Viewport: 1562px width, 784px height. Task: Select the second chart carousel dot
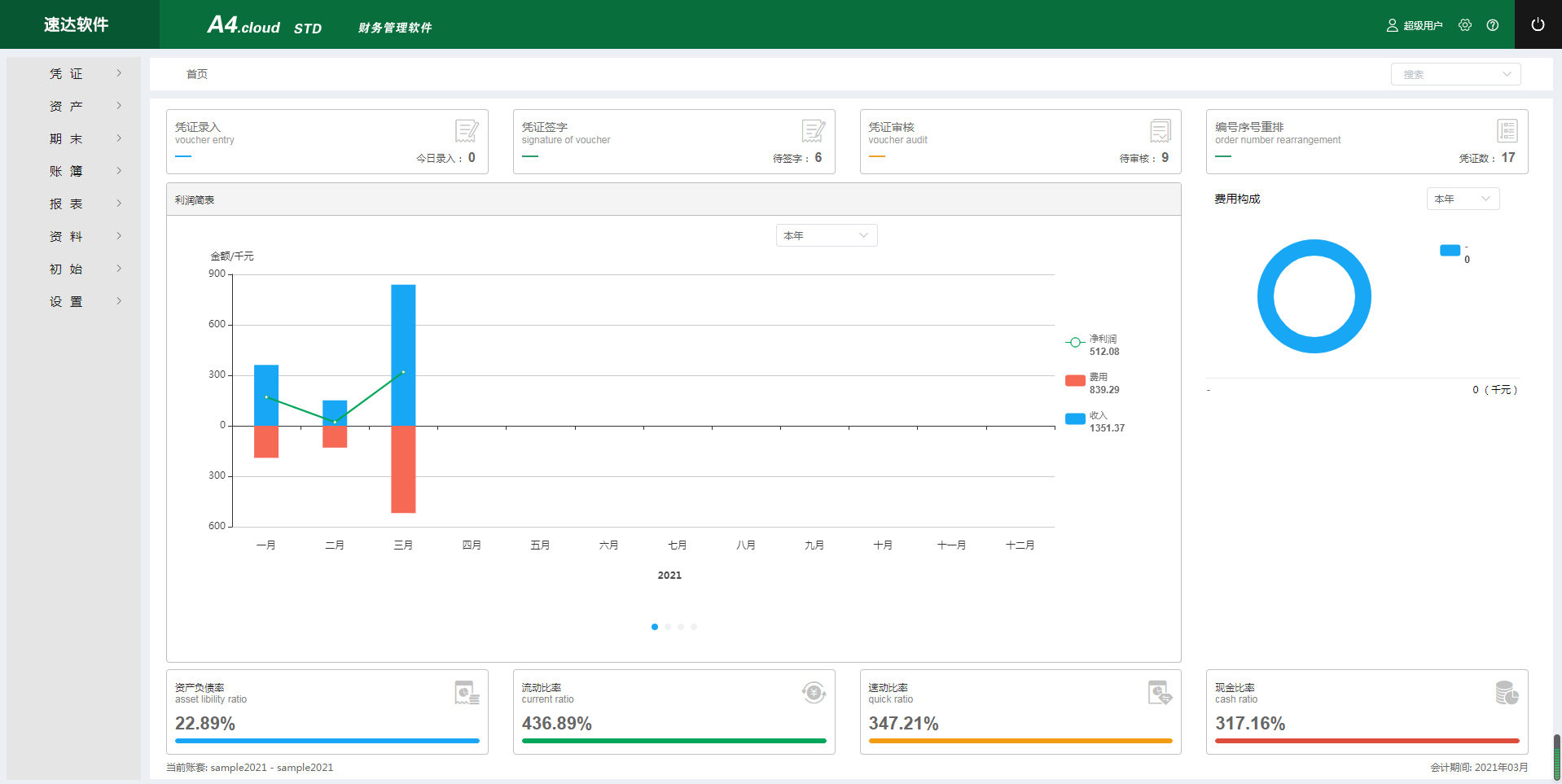668,627
